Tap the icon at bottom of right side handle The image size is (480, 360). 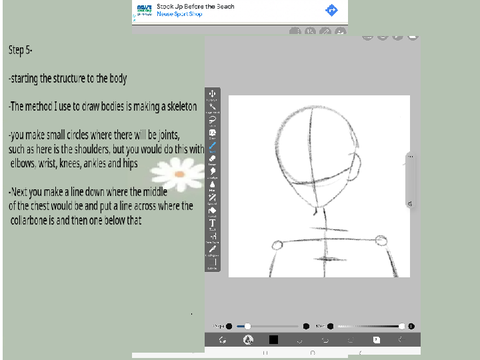point(411,204)
